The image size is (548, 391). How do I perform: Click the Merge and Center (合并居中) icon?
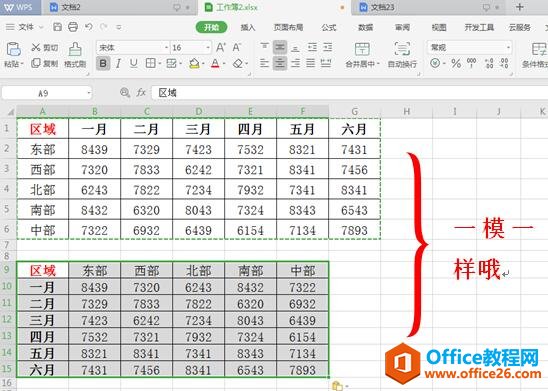click(x=362, y=49)
